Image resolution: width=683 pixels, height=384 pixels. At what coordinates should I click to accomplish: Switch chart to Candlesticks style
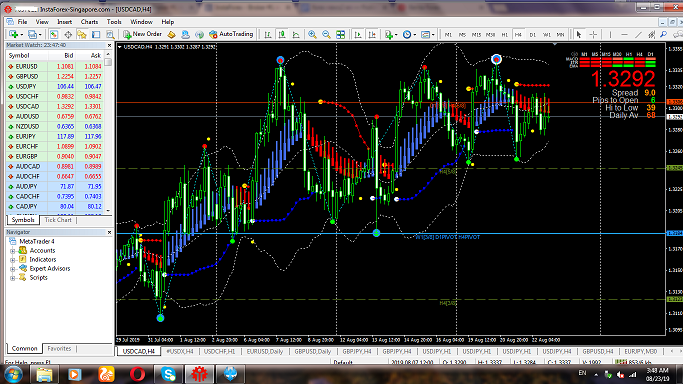click(282, 34)
